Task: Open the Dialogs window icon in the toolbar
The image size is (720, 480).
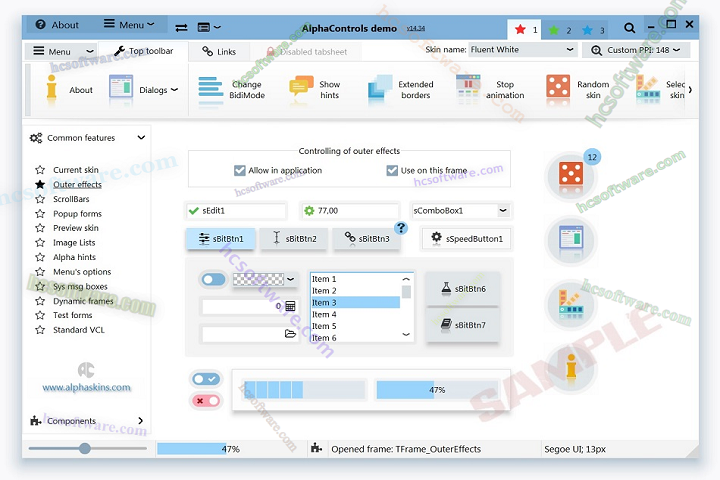Action: click(121, 86)
